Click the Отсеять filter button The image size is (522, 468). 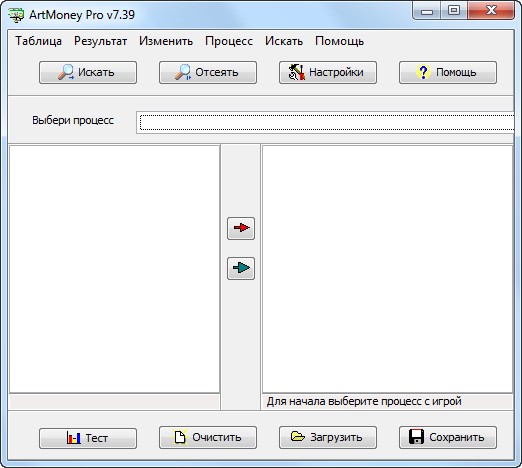(208, 72)
